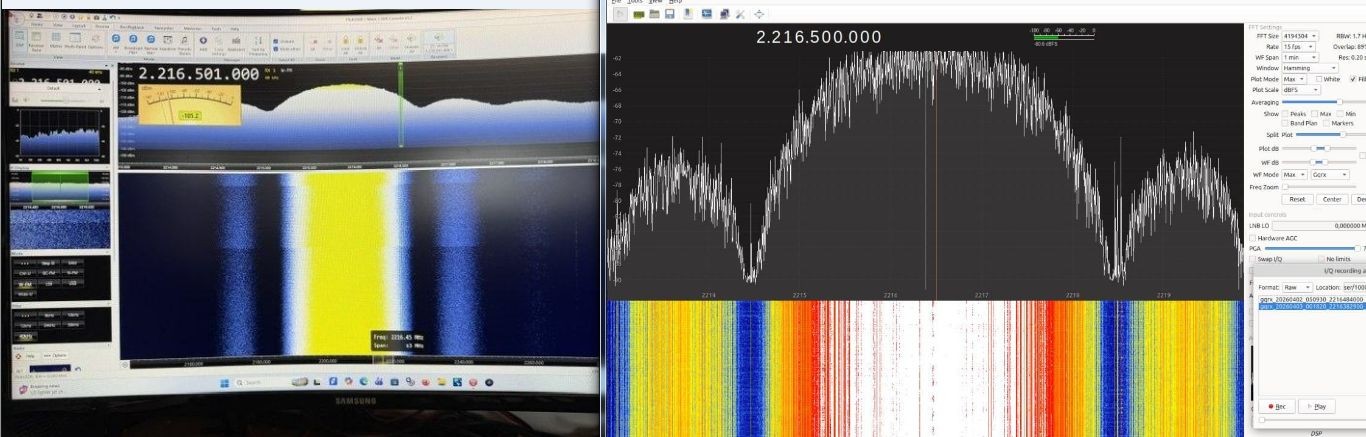Adjust the Plot dB range slider
1366x437 pixels.
tap(1319, 148)
